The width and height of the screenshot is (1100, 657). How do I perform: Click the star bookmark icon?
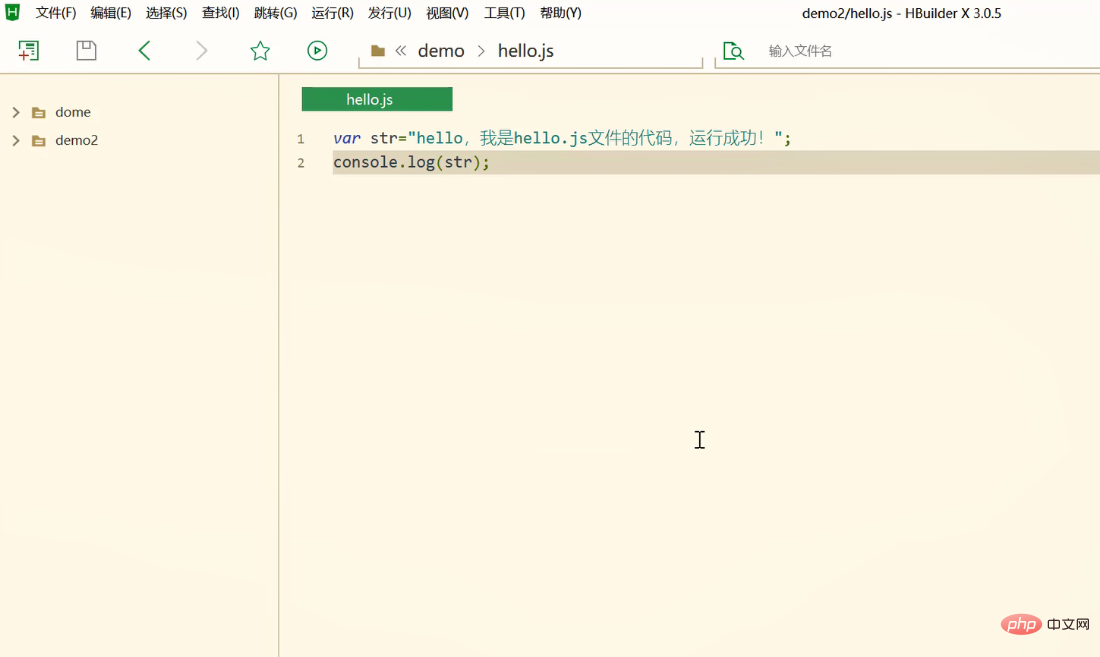(x=260, y=50)
